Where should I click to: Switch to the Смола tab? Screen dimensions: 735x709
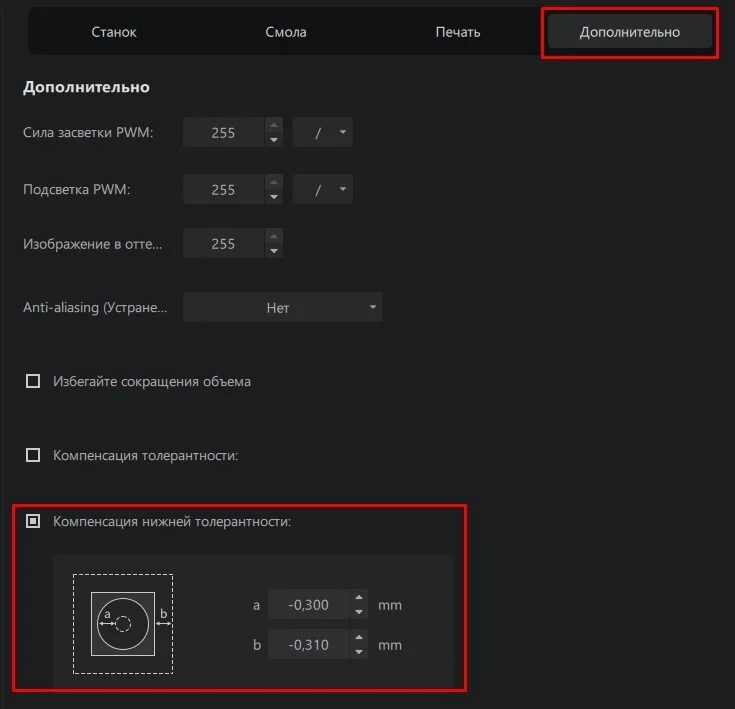pos(286,32)
